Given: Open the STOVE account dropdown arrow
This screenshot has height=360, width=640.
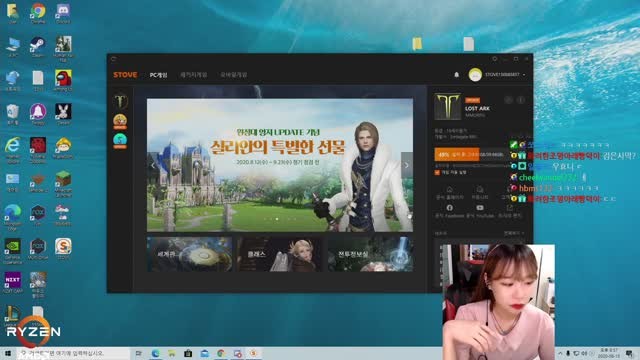Looking at the screenshot, I should click(524, 75).
